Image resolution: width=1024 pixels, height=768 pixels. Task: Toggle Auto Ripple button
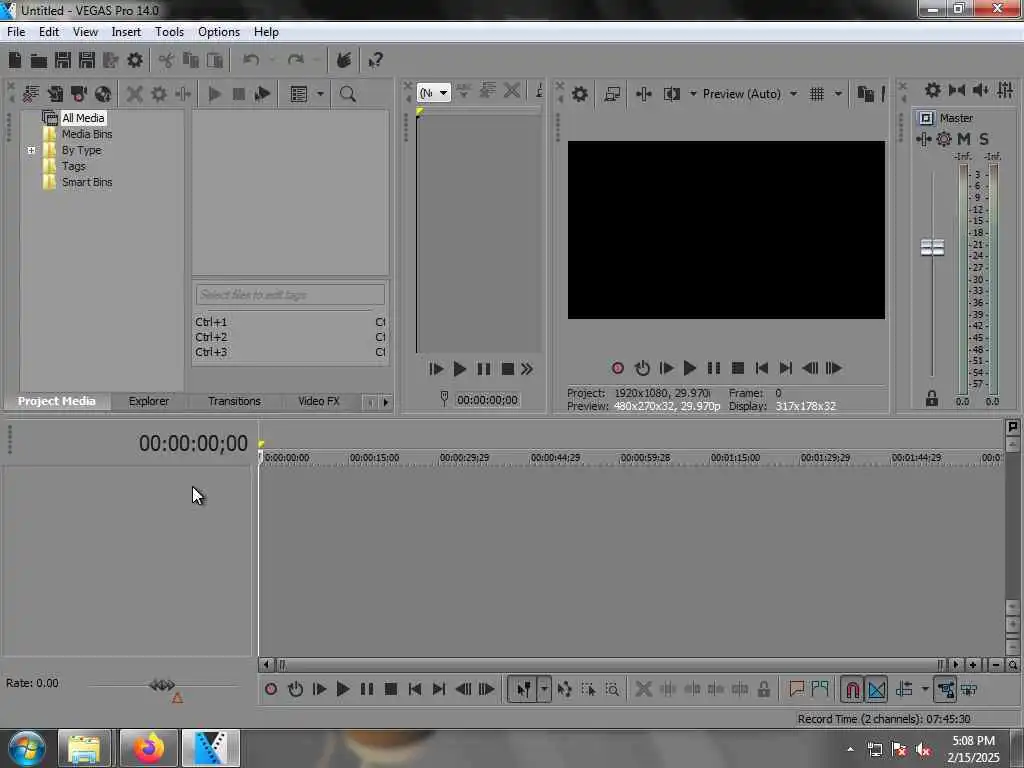coord(904,689)
